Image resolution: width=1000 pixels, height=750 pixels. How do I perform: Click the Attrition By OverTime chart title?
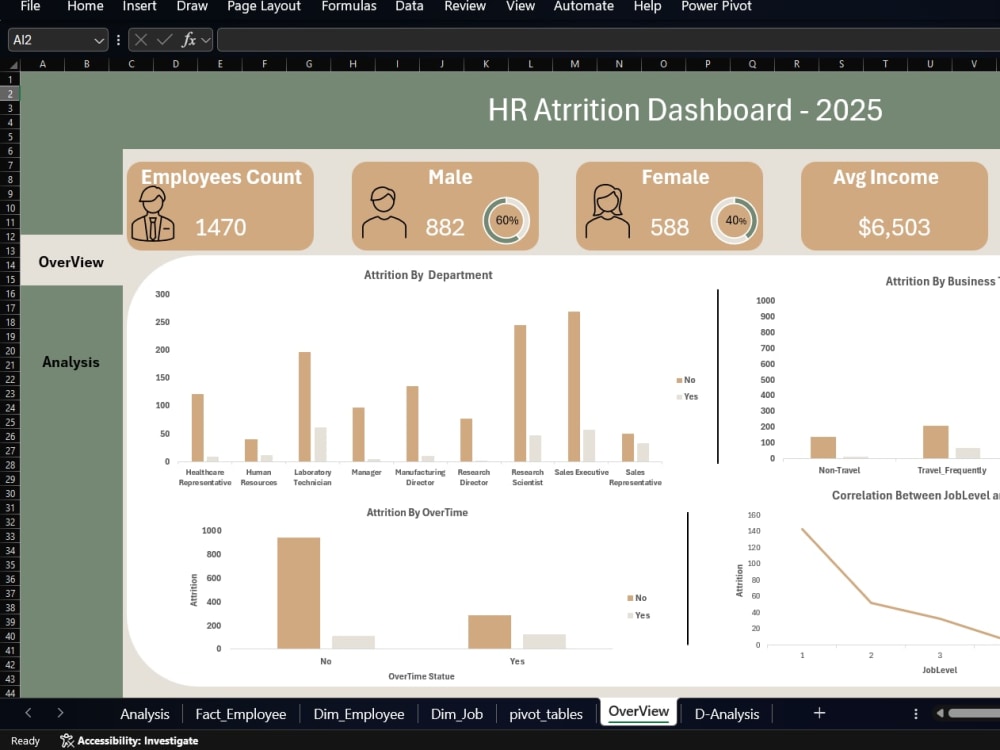click(417, 512)
